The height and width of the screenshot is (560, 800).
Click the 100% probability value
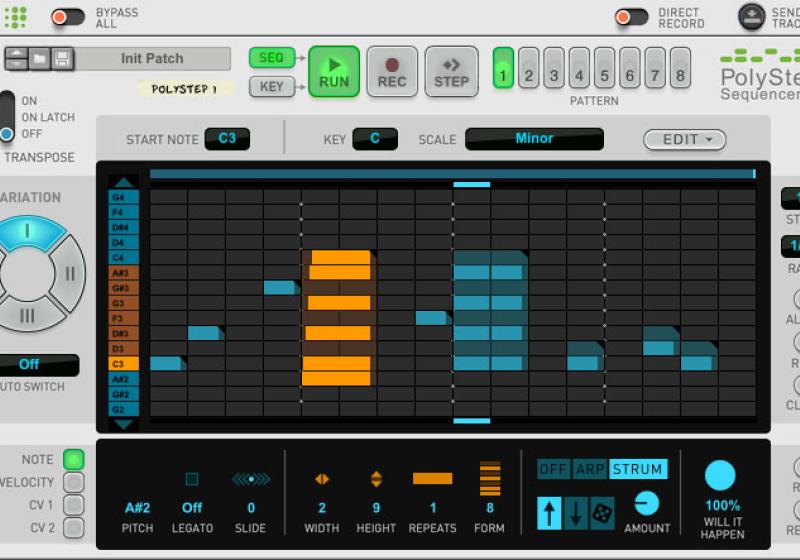(722, 505)
